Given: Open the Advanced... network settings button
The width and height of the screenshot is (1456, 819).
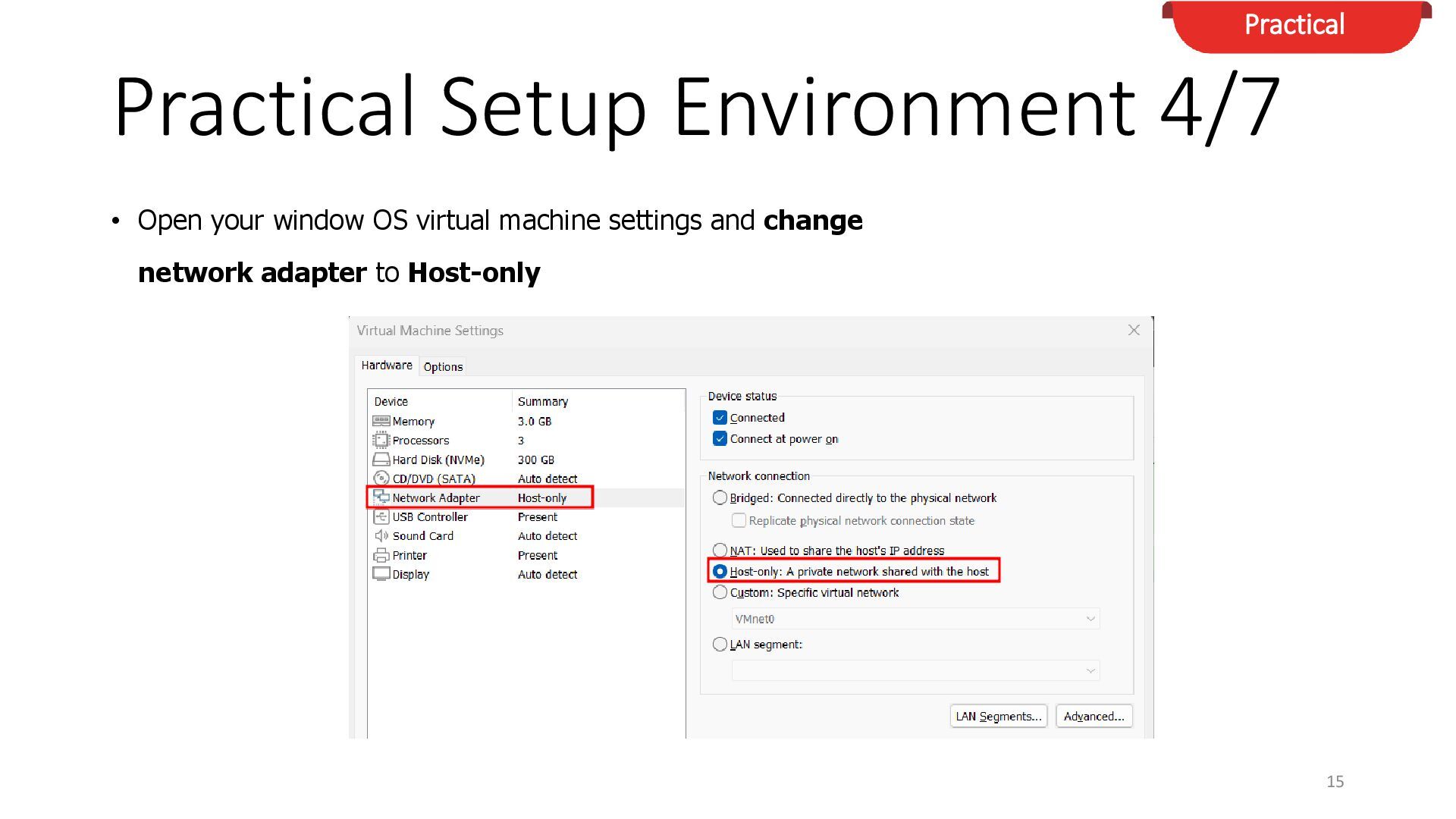Looking at the screenshot, I should coord(1094,717).
